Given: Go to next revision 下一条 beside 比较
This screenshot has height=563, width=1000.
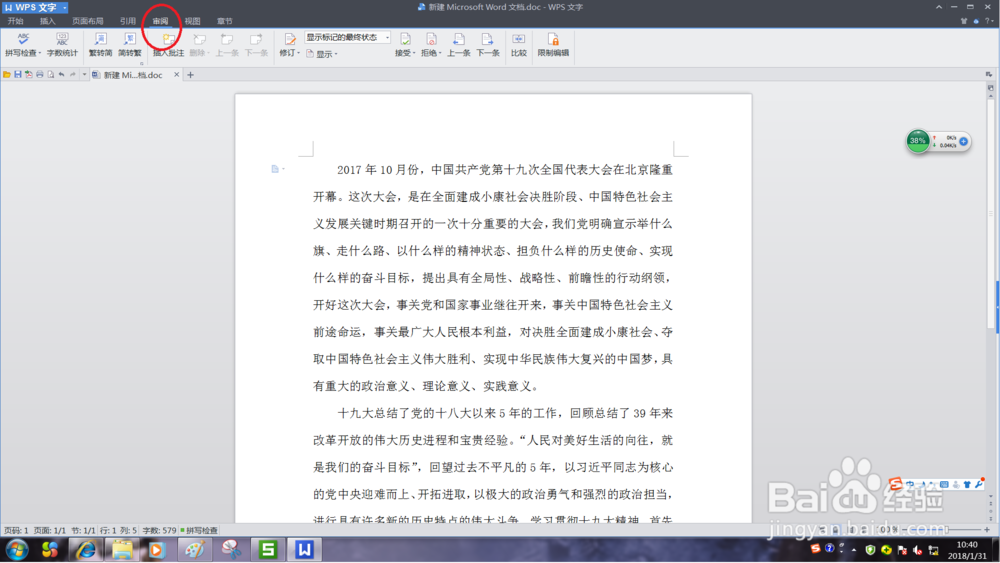Looking at the screenshot, I should point(488,45).
